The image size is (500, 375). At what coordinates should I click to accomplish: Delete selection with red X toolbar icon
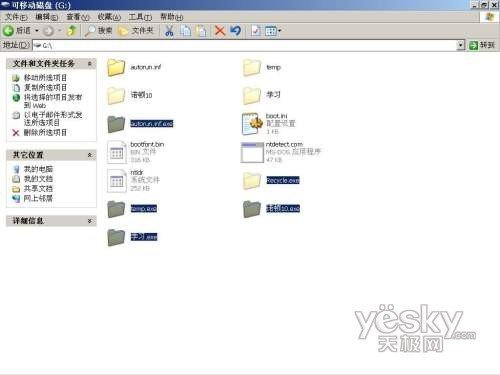click(x=220, y=31)
